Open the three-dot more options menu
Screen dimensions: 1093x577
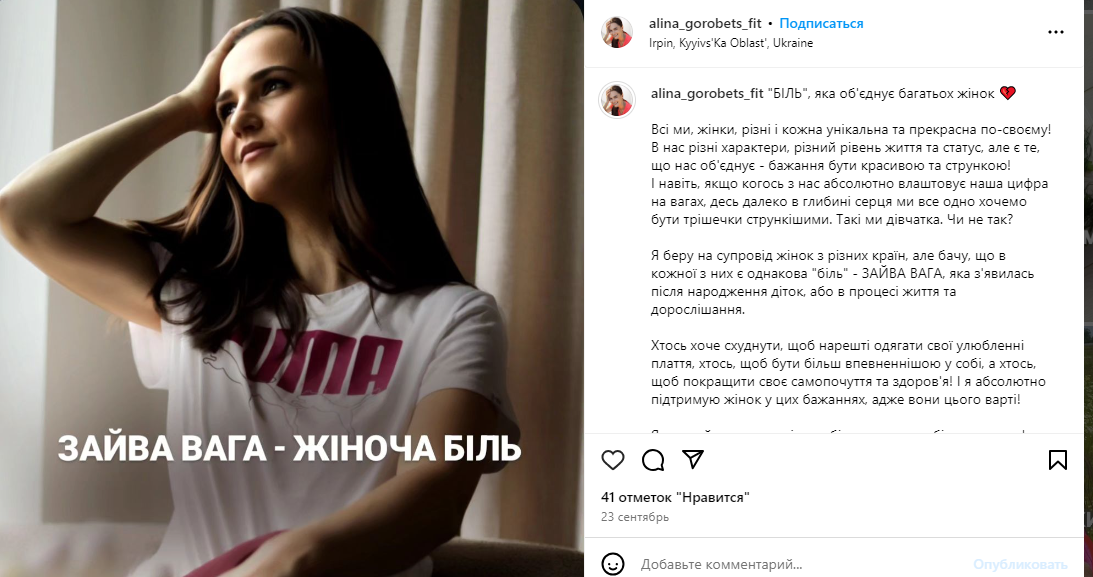click(1056, 32)
